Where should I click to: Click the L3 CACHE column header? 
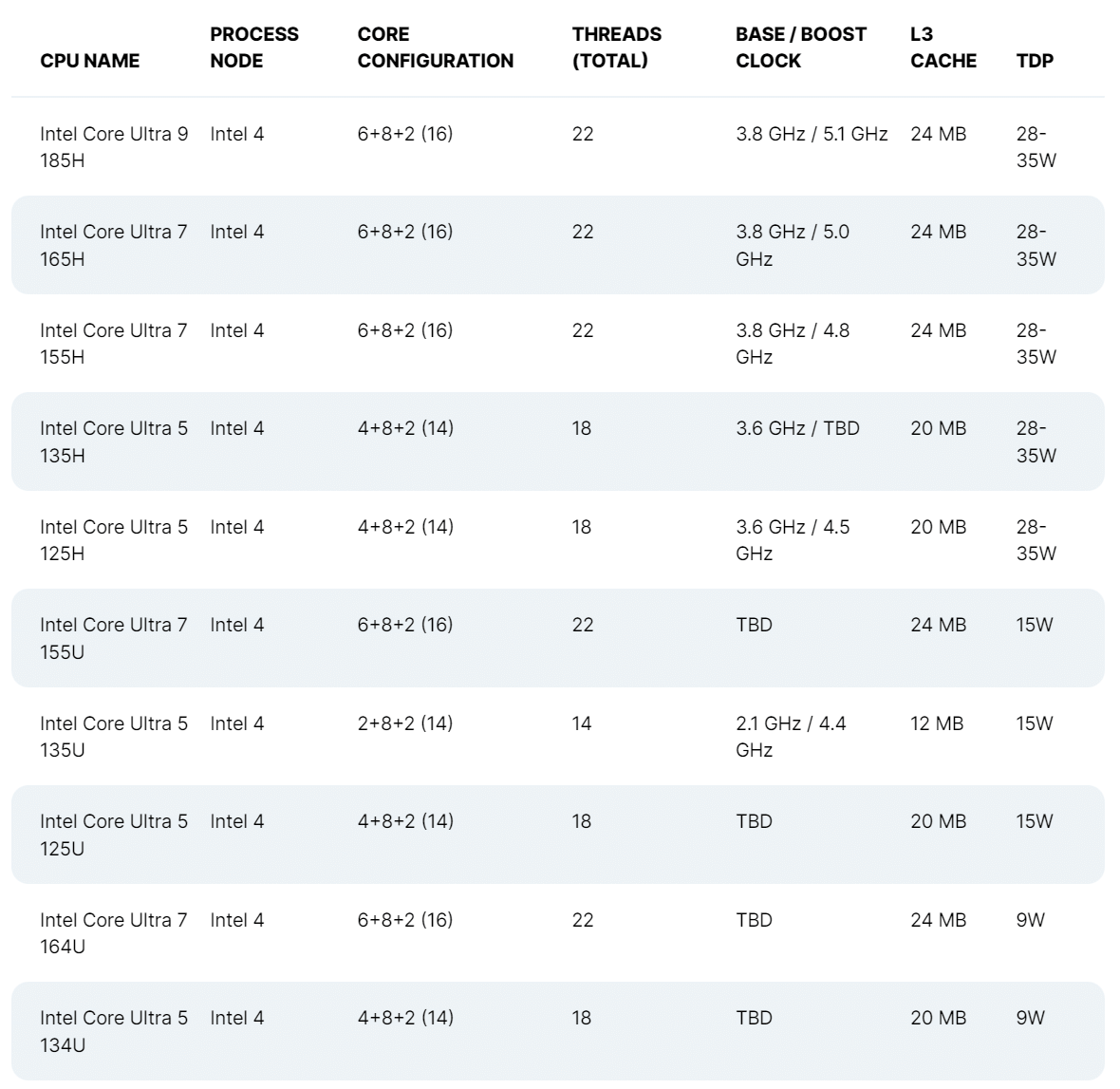point(943,47)
